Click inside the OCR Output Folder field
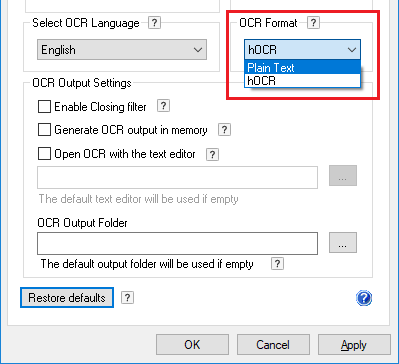This screenshot has height=364, width=399. [x=177, y=243]
